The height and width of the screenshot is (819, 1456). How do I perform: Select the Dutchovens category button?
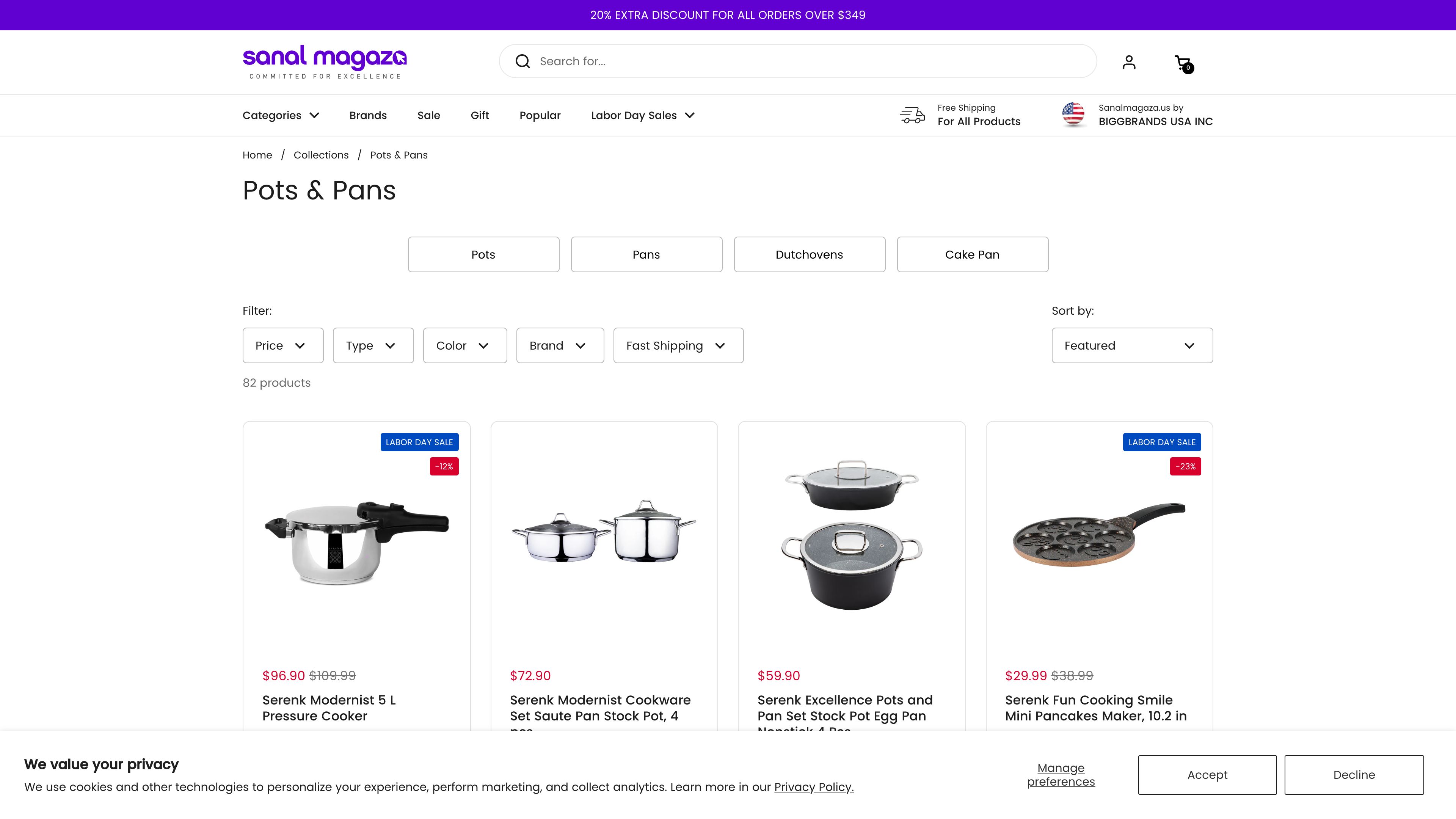pos(810,254)
